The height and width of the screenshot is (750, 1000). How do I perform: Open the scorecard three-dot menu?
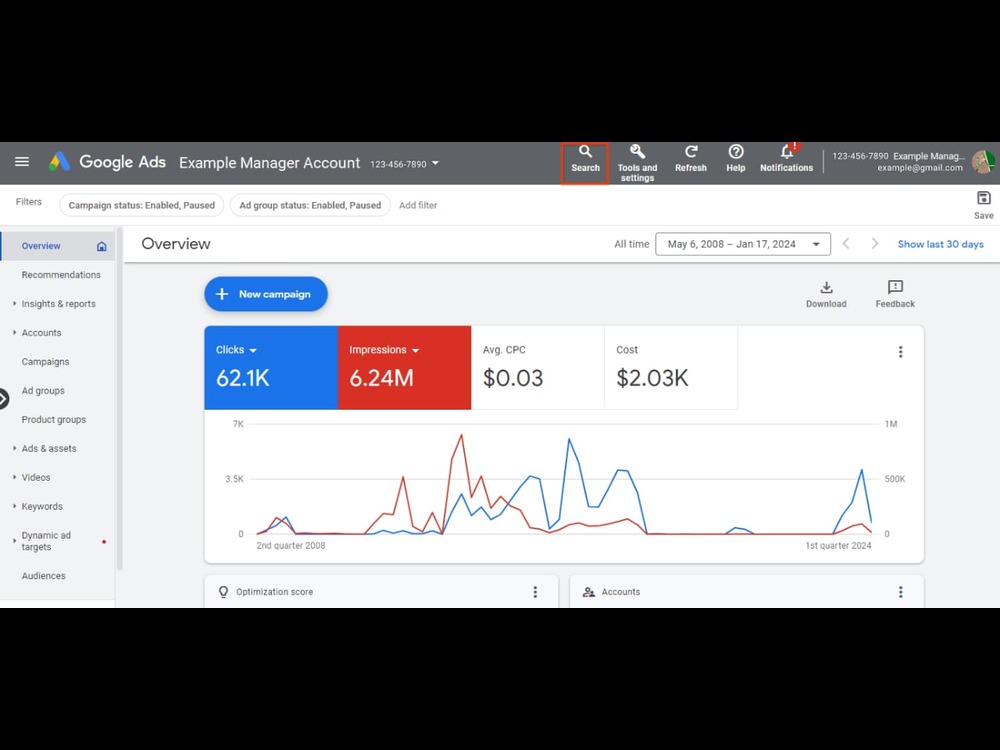[x=901, y=352]
